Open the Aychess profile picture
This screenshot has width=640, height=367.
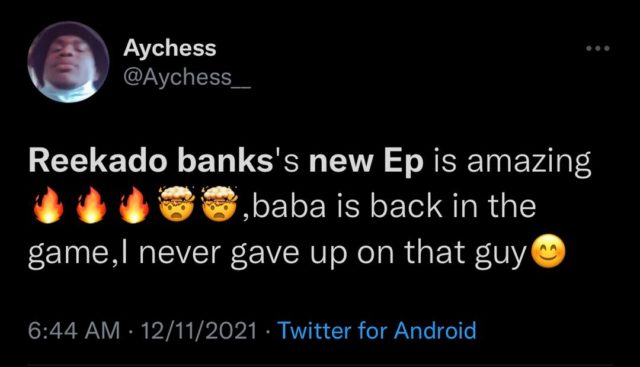(x=68, y=62)
